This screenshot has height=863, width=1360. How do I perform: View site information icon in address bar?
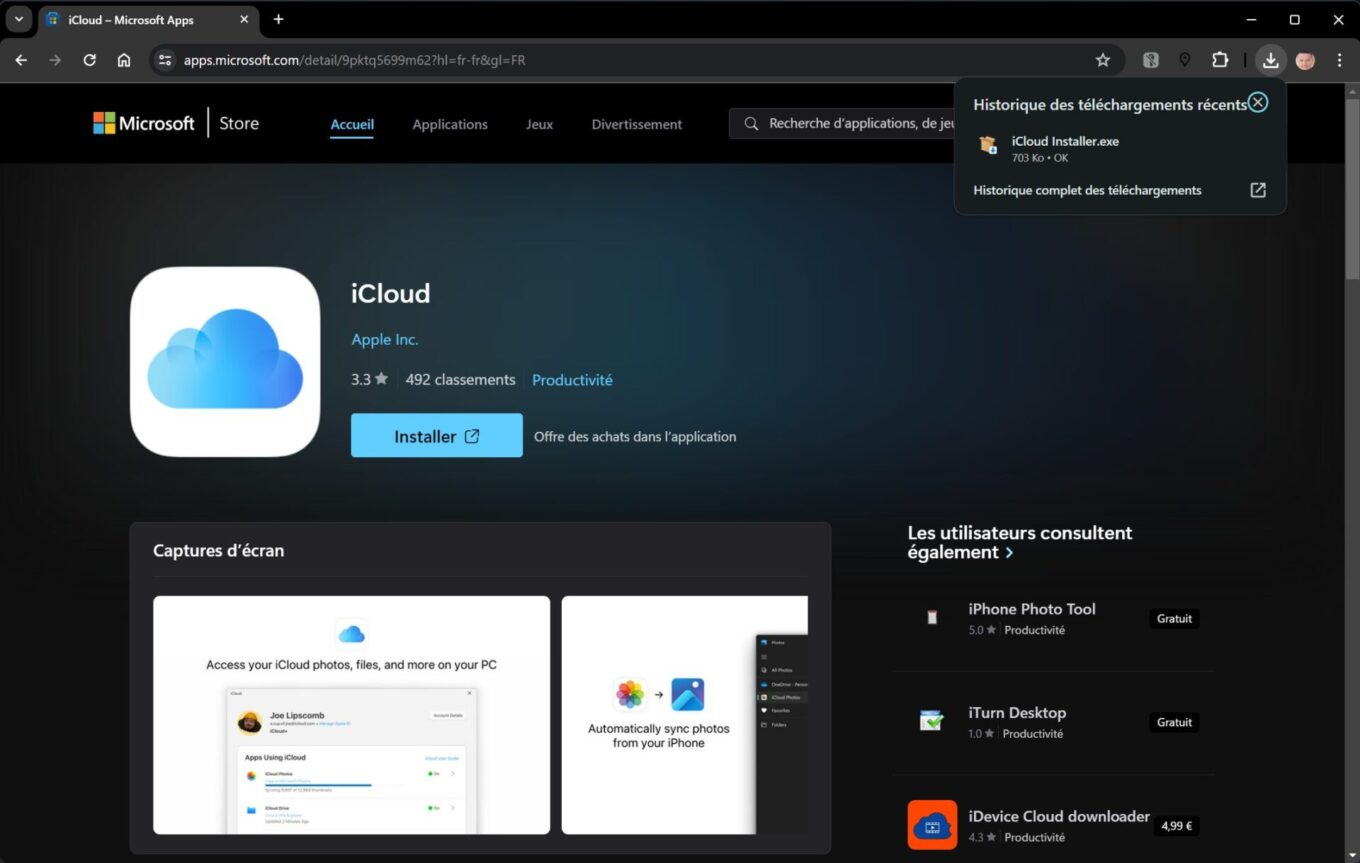click(x=166, y=60)
